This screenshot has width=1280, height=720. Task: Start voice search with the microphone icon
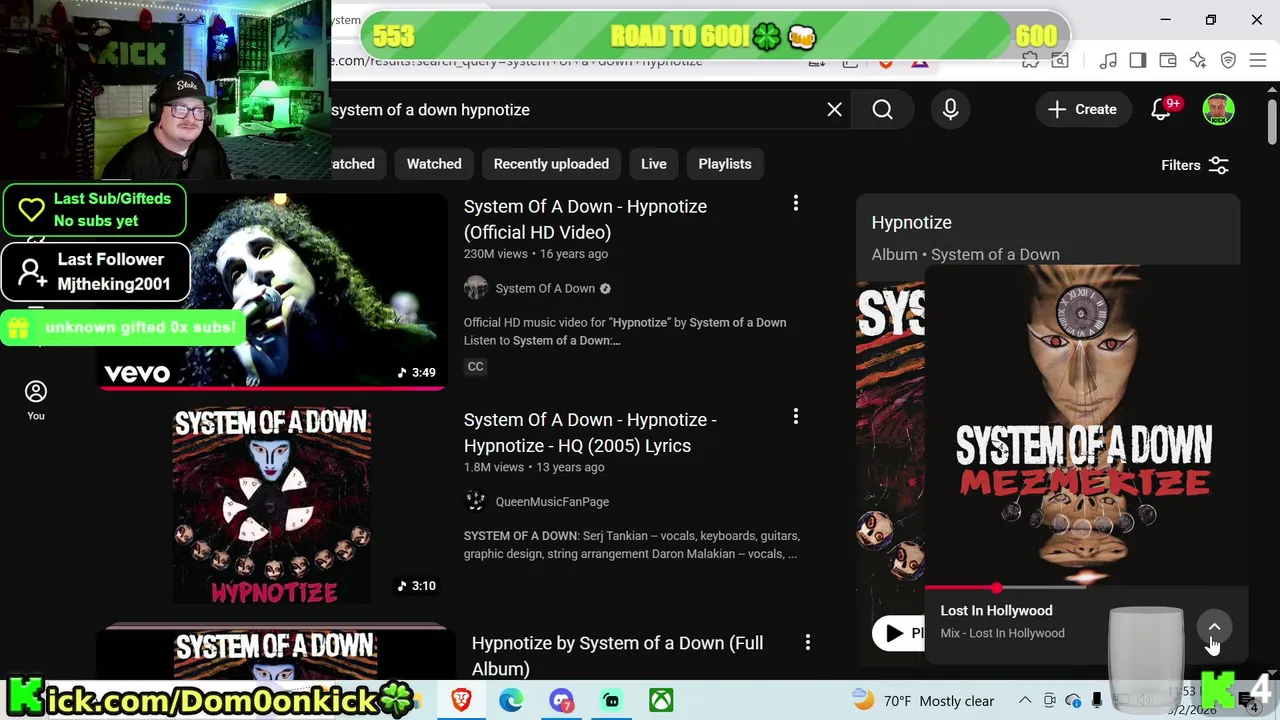click(x=950, y=110)
